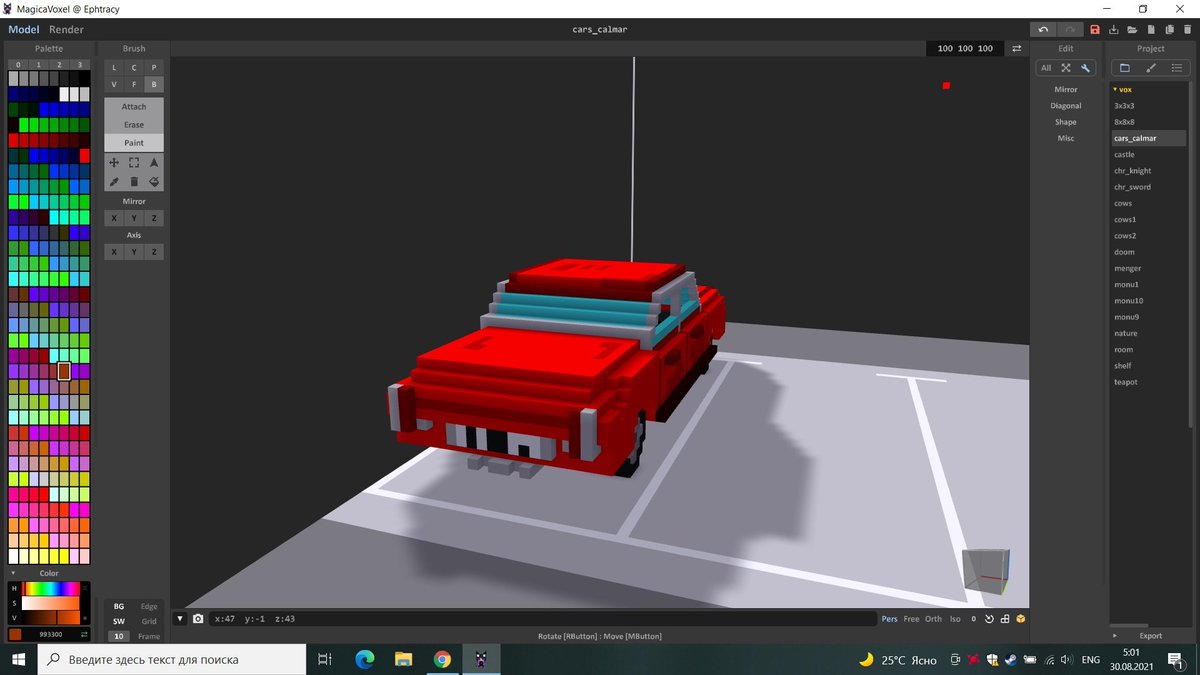
Task: Click the All button in Edit panel
Action: tap(1046, 68)
